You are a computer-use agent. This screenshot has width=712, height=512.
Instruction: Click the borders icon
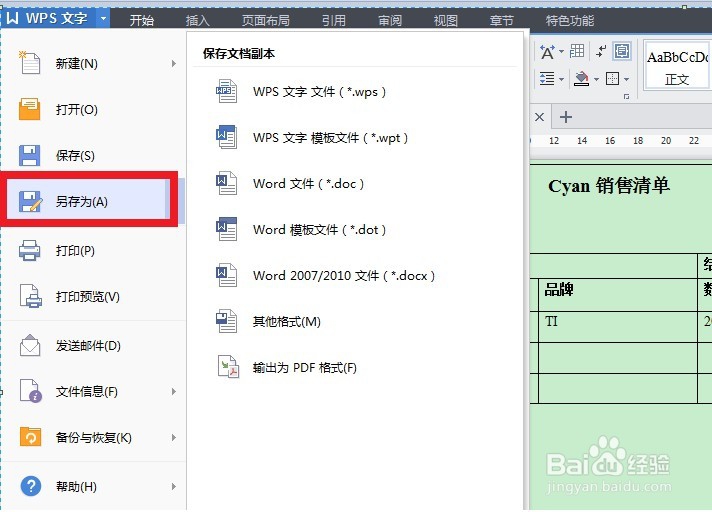612,79
